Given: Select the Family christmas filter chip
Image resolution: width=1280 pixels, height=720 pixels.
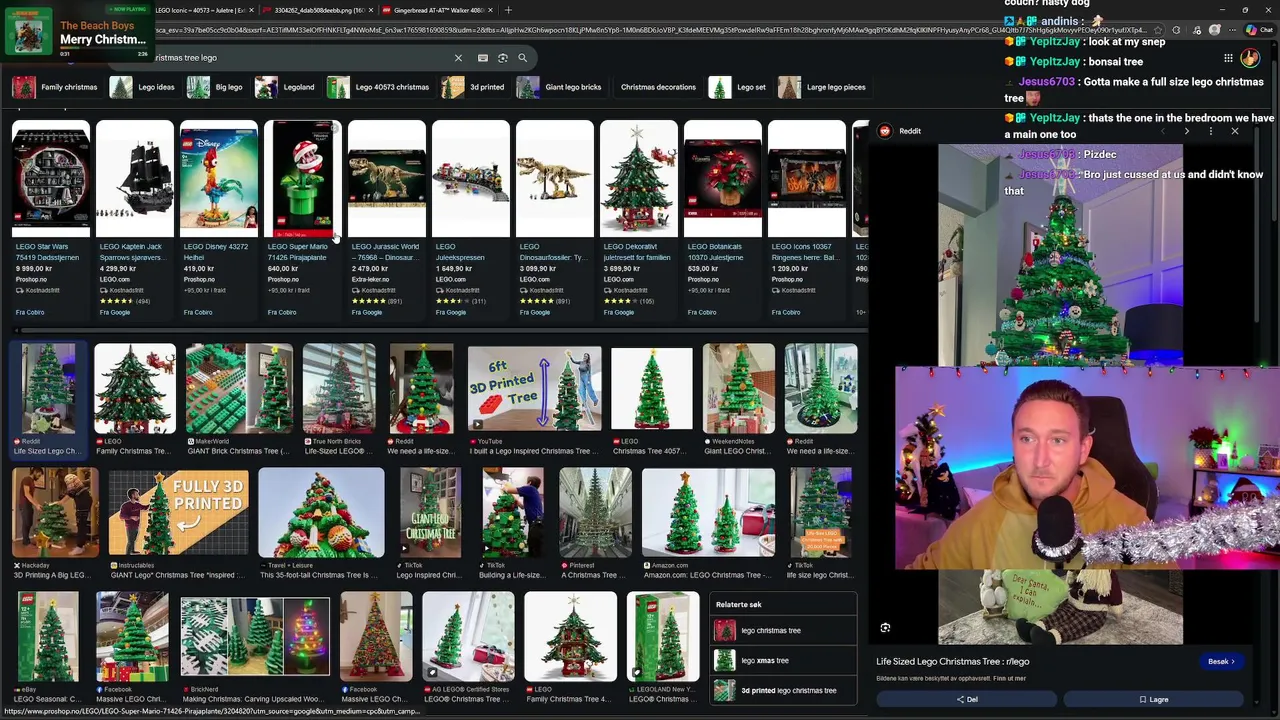Looking at the screenshot, I should click(x=55, y=87).
